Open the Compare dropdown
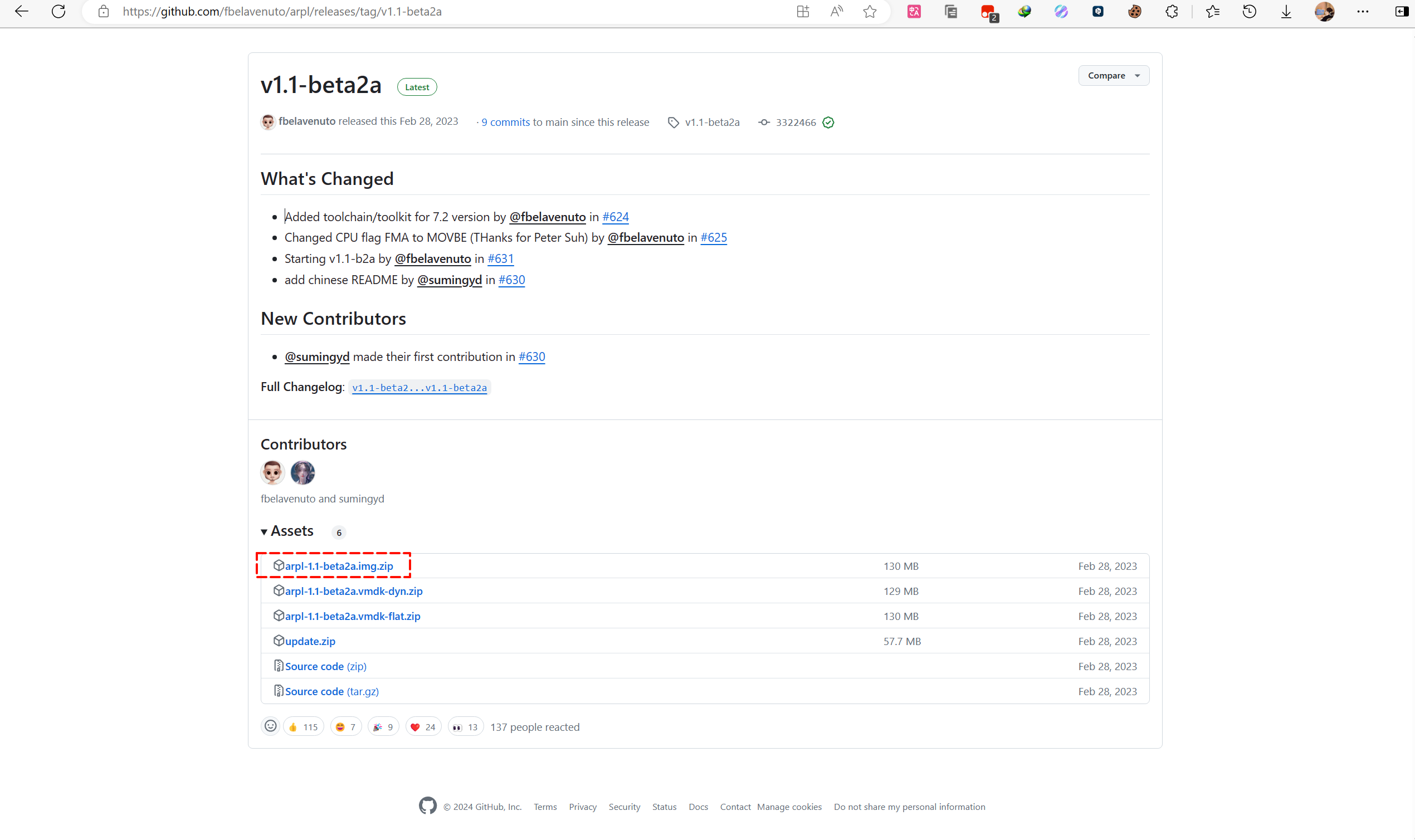This screenshot has height=840, width=1415. pos(1113,75)
